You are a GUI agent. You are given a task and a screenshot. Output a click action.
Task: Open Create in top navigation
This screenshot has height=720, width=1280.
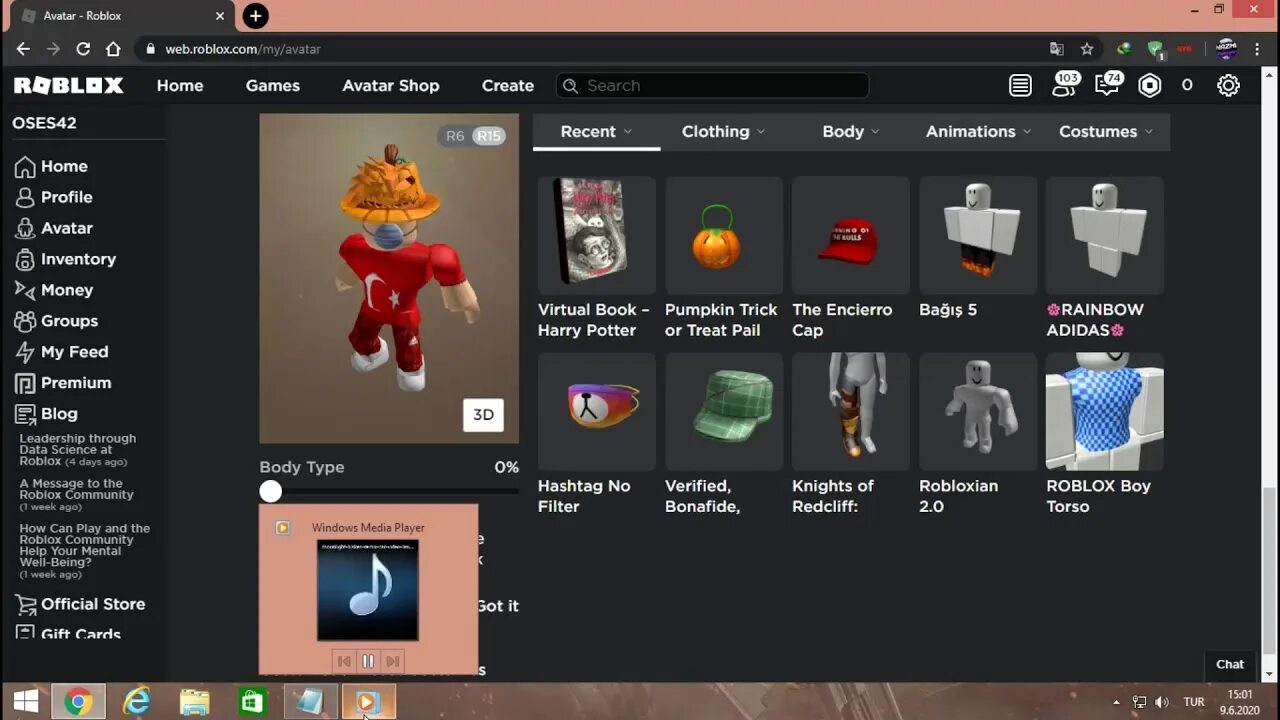pos(508,86)
